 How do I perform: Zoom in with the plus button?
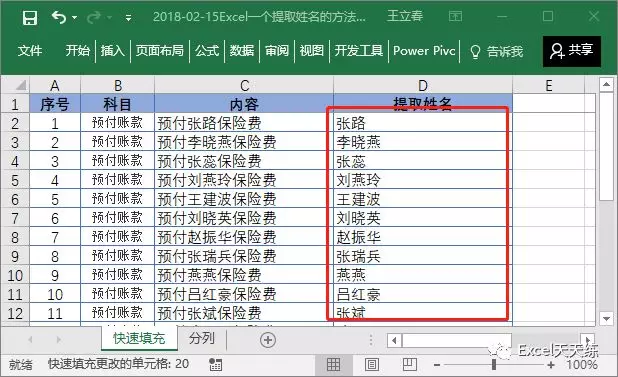pos(551,365)
